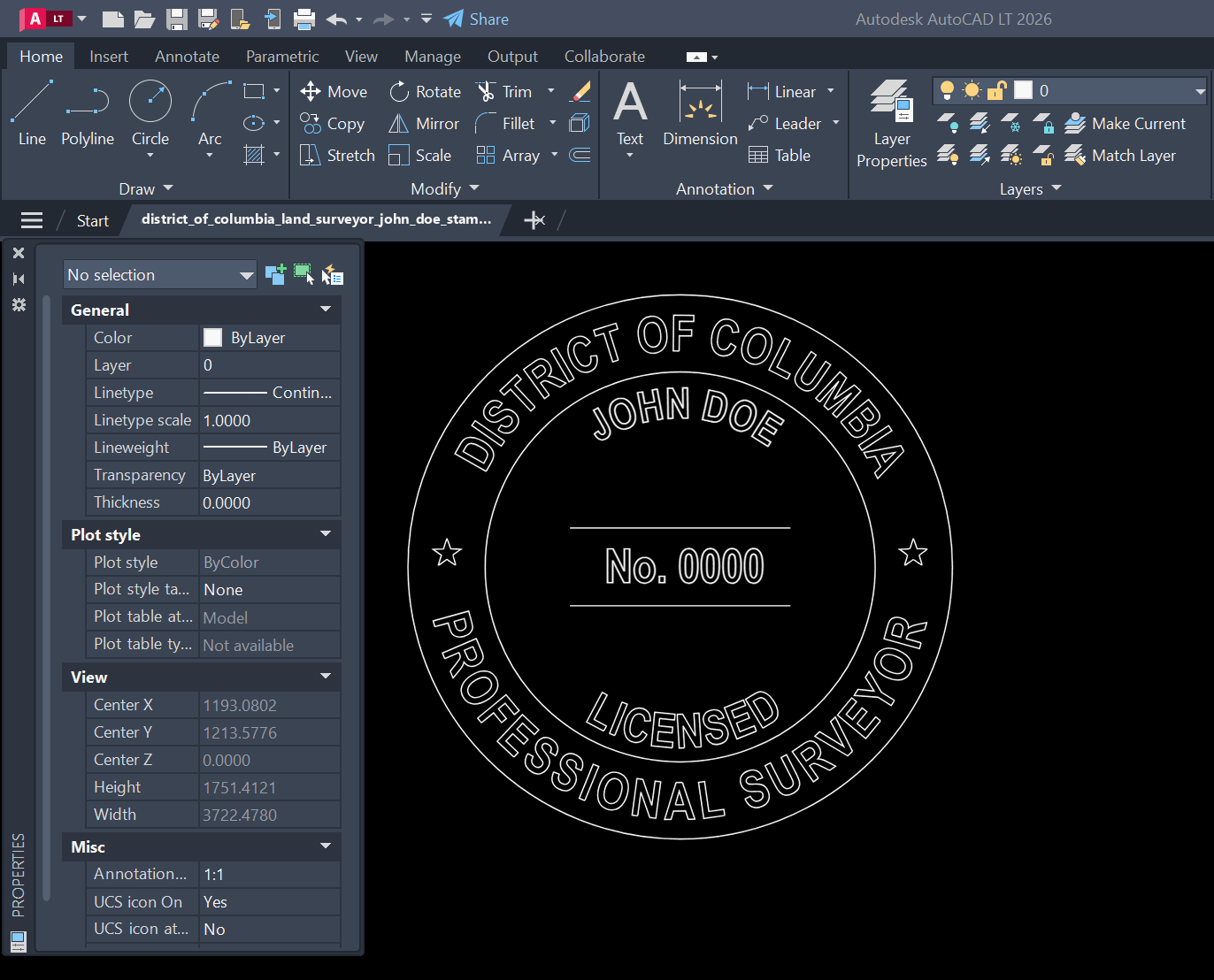Toggle the UCS icon On value
Image resolution: width=1214 pixels, height=980 pixels.
click(270, 901)
